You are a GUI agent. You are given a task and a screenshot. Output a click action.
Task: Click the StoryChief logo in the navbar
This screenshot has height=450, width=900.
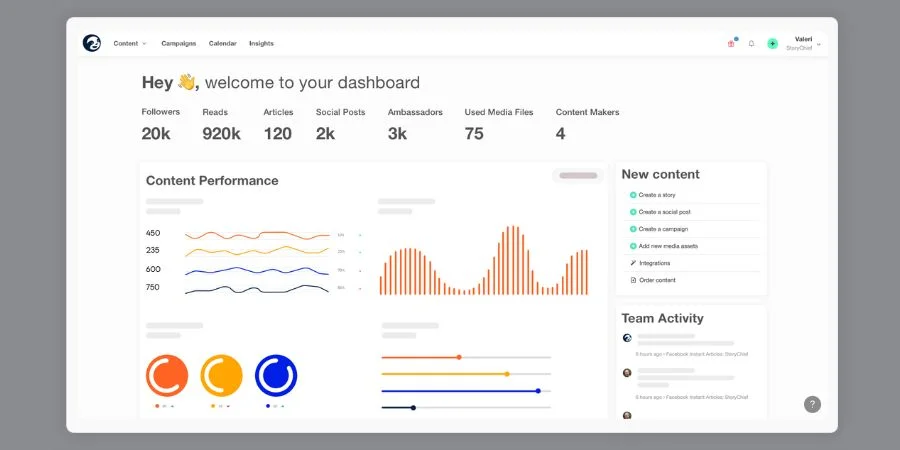pyautogui.click(x=92, y=43)
